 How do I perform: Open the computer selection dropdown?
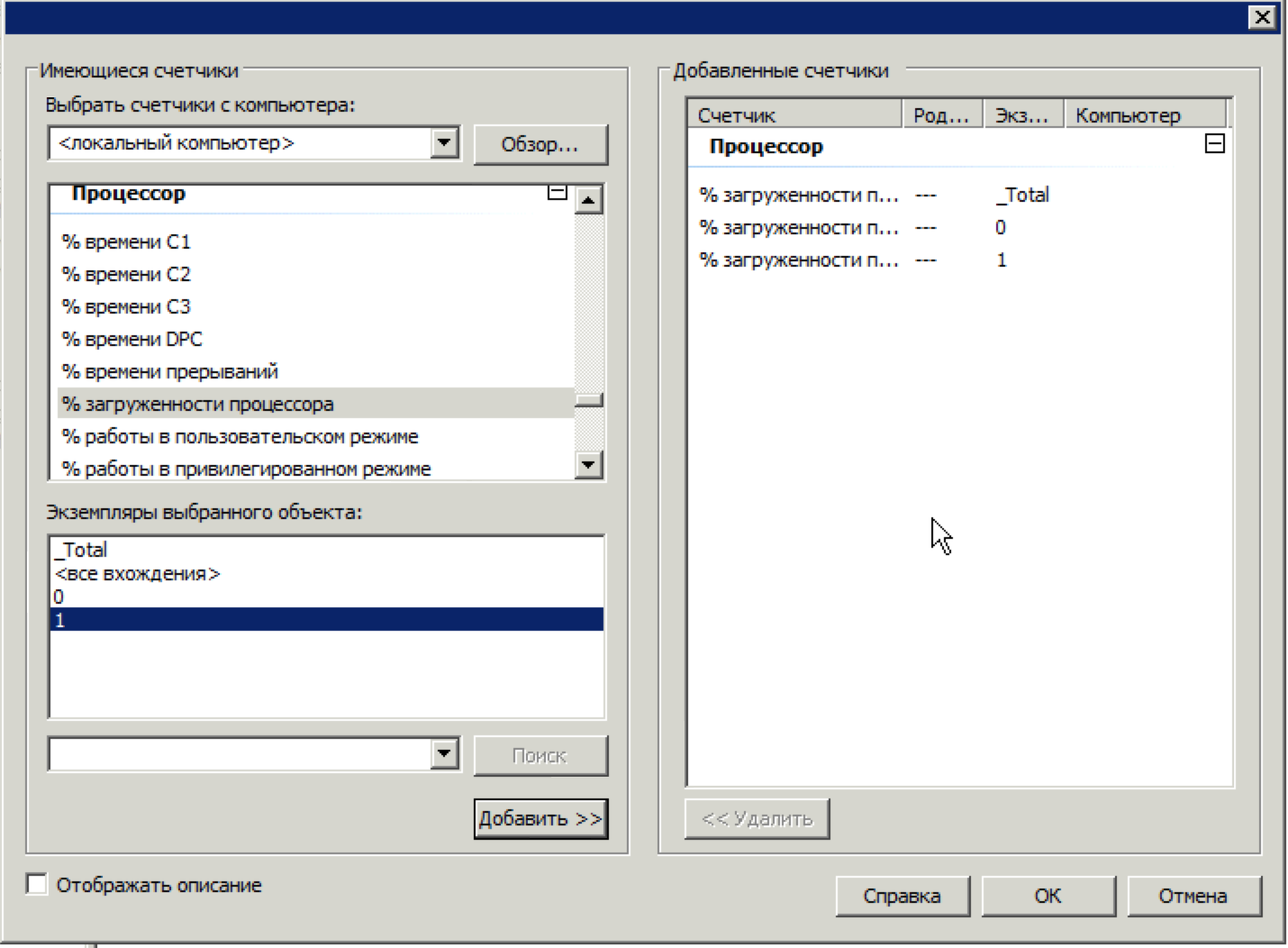click(444, 143)
